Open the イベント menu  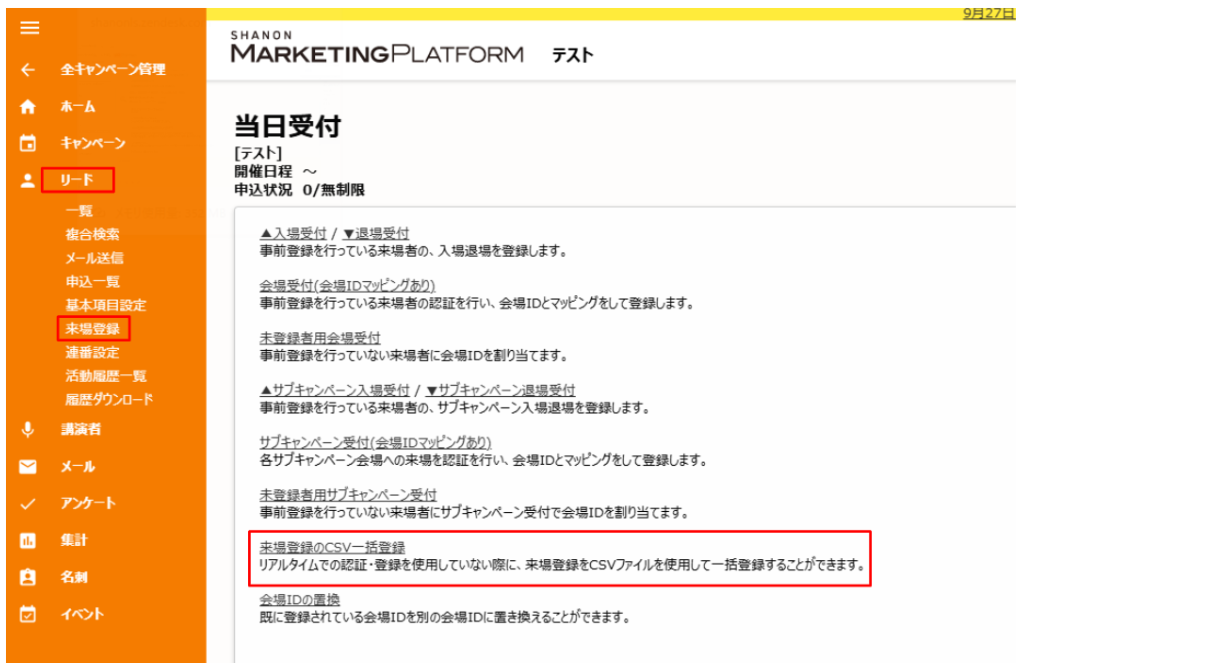[82, 615]
